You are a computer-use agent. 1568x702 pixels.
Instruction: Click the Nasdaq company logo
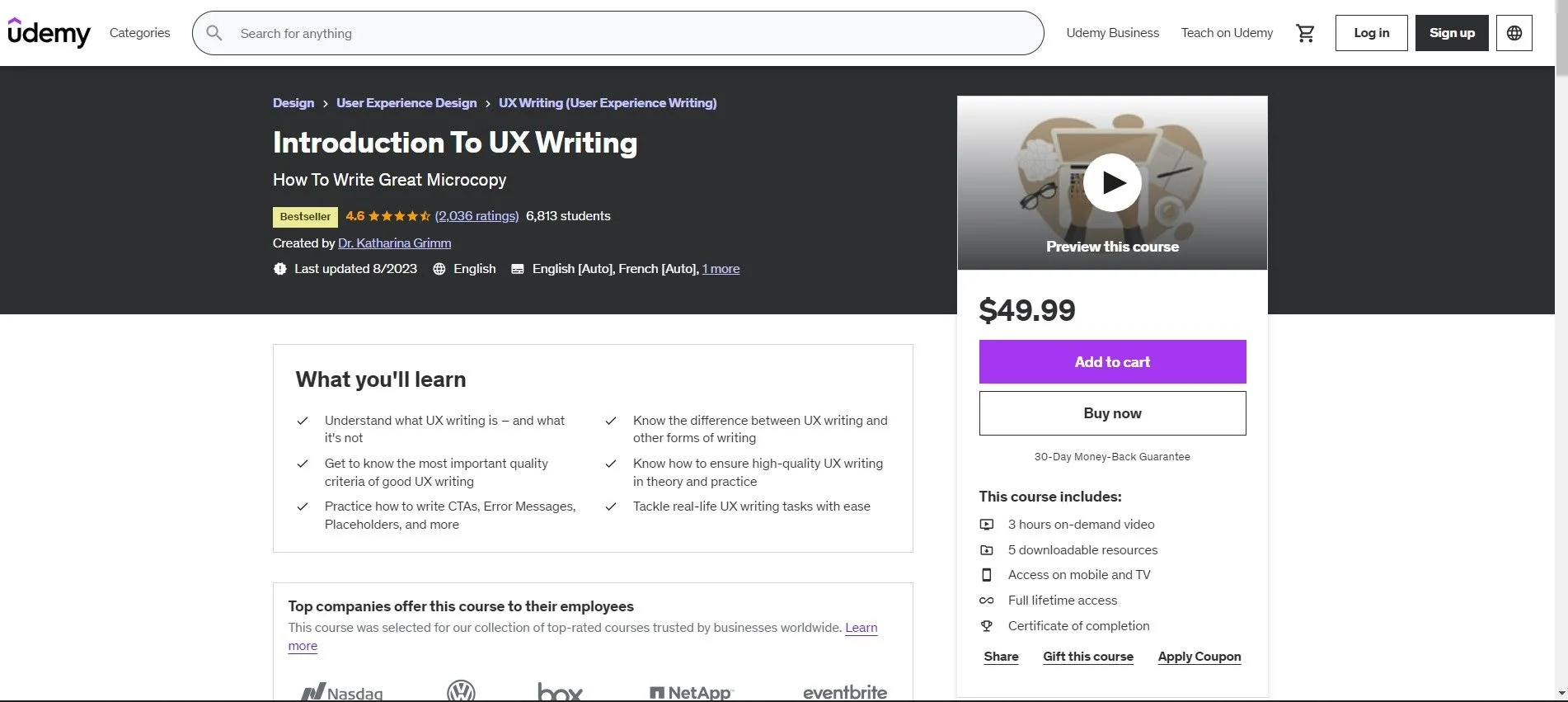pyautogui.click(x=341, y=693)
